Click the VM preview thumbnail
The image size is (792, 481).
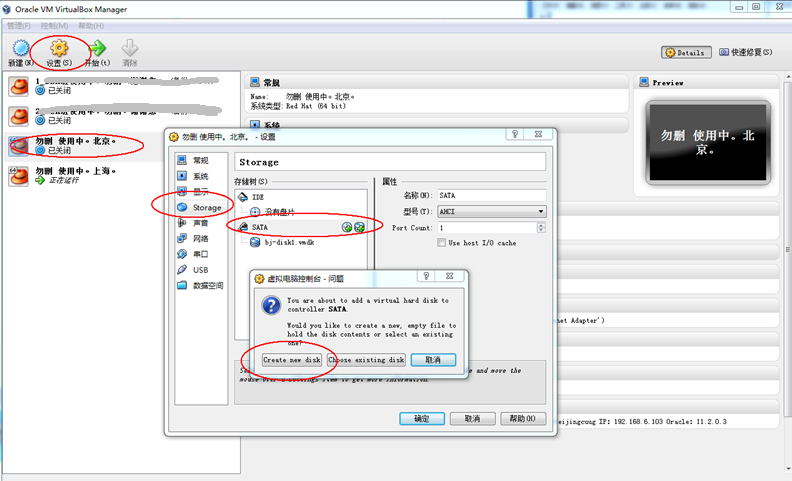tap(708, 142)
